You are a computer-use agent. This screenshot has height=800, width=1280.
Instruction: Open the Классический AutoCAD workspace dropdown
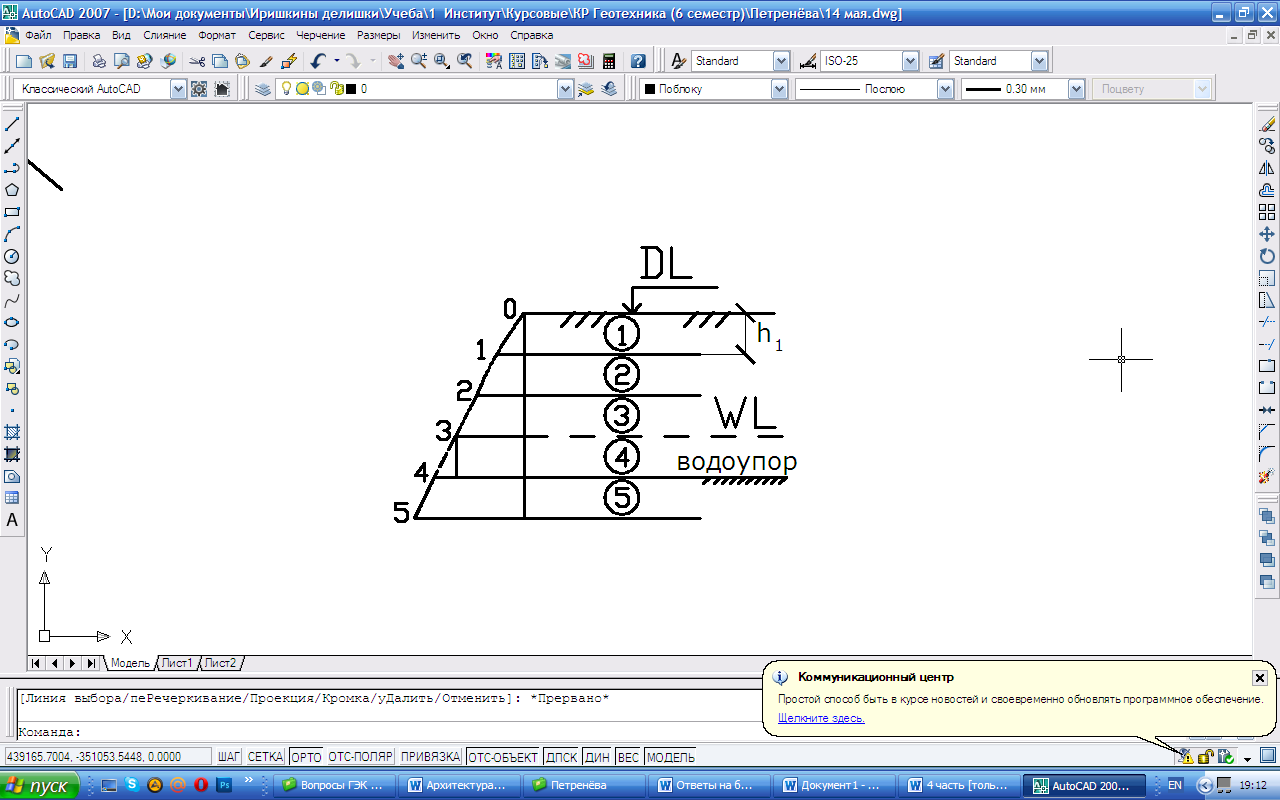(x=178, y=89)
